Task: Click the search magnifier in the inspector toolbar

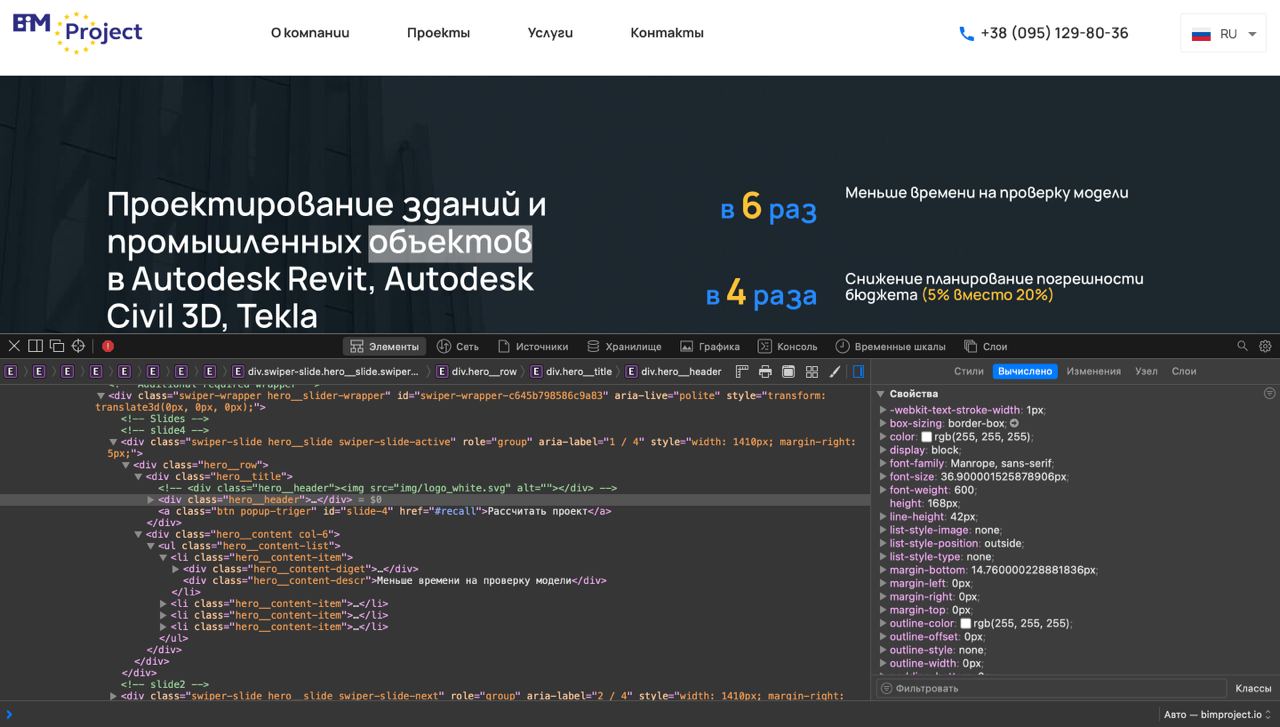Action: (x=1242, y=346)
